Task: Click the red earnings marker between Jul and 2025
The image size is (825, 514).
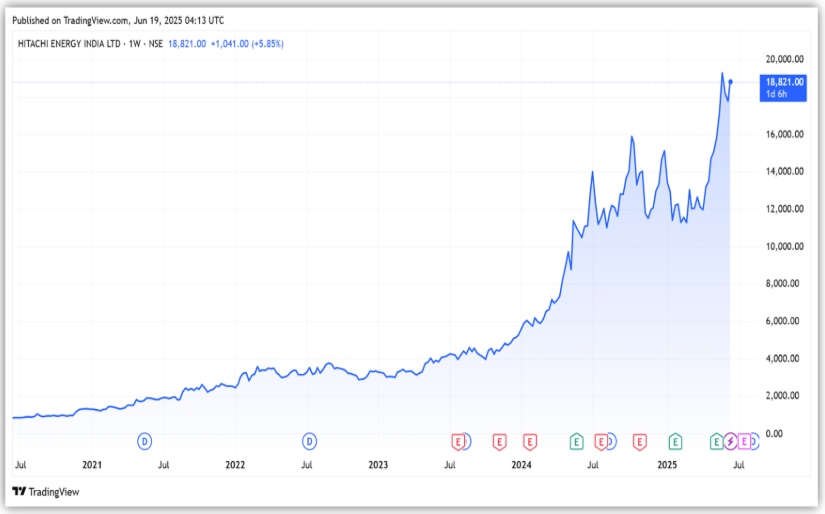Action: click(641, 440)
